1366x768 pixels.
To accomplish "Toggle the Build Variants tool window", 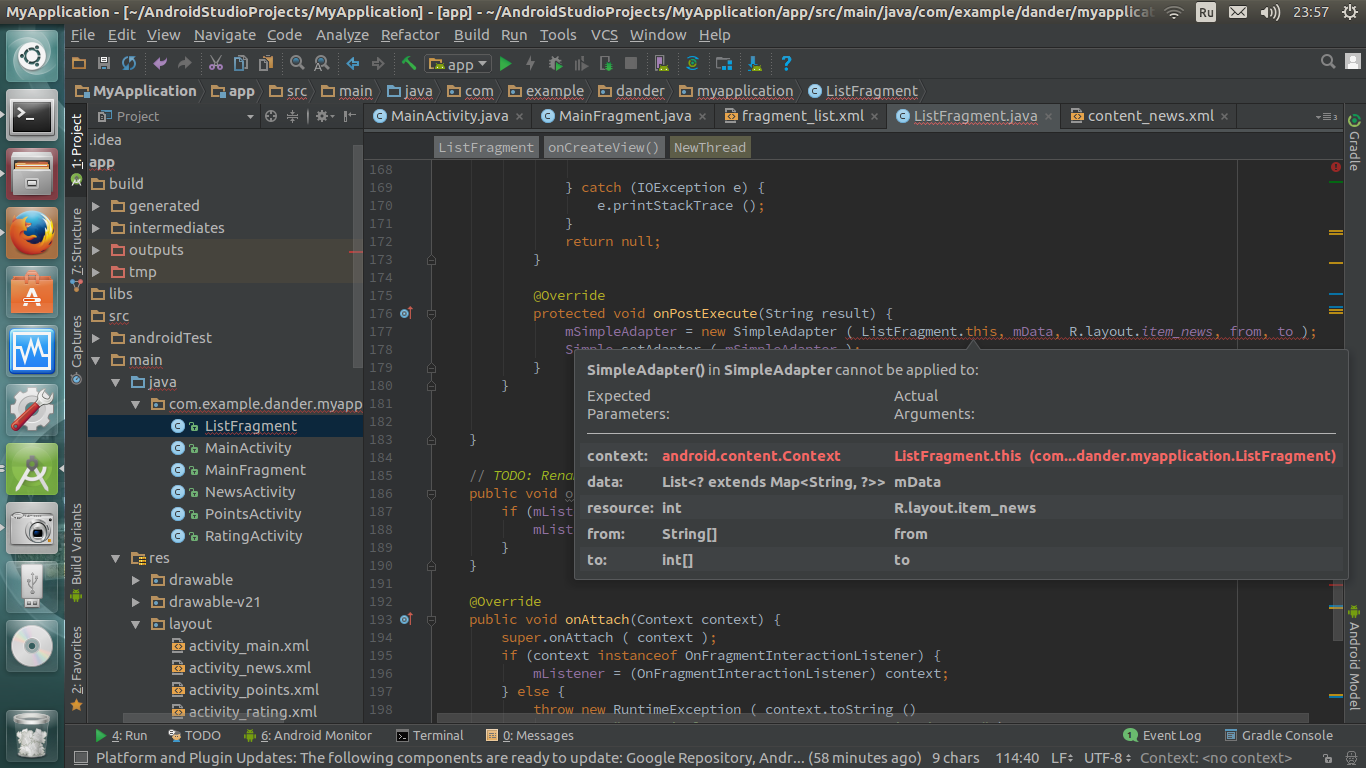I will pyautogui.click(x=77, y=552).
